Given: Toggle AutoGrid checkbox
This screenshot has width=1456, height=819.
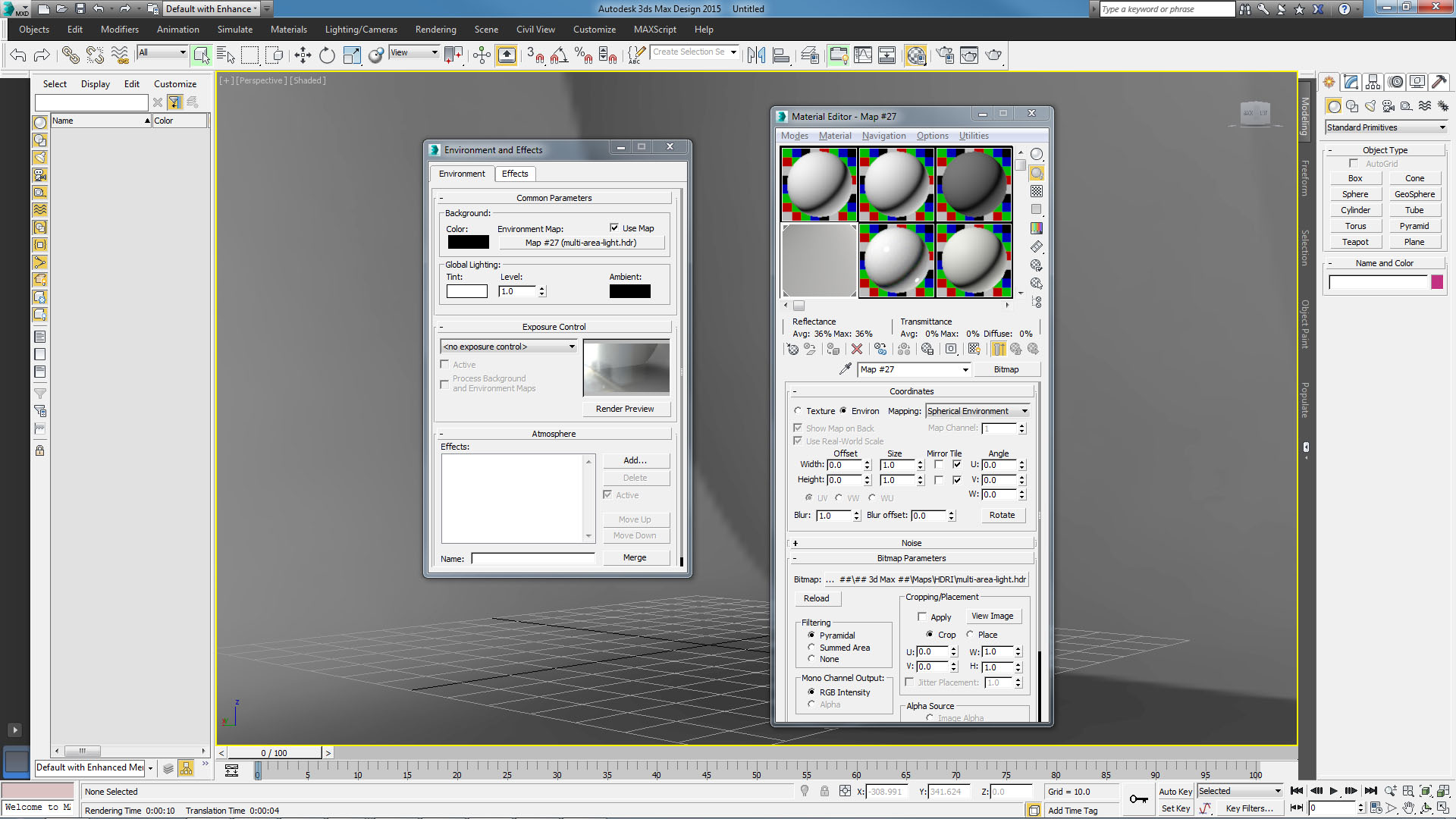Looking at the screenshot, I should tap(1354, 163).
